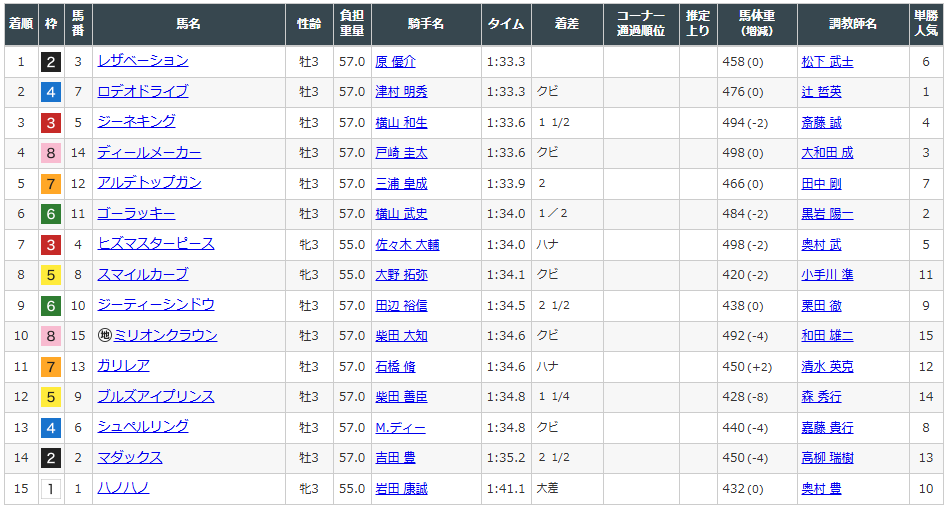The image size is (948, 508).
Task: View jockey M.ディー details
Action: click(x=400, y=427)
